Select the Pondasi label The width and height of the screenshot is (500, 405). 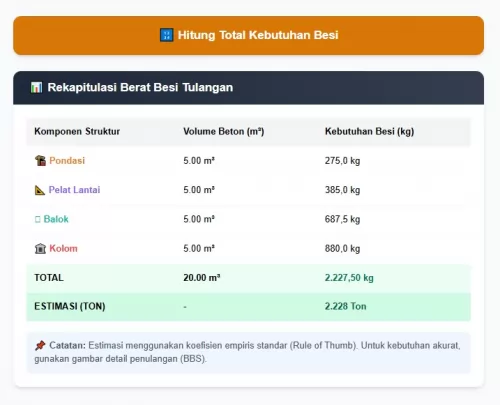[67, 161]
